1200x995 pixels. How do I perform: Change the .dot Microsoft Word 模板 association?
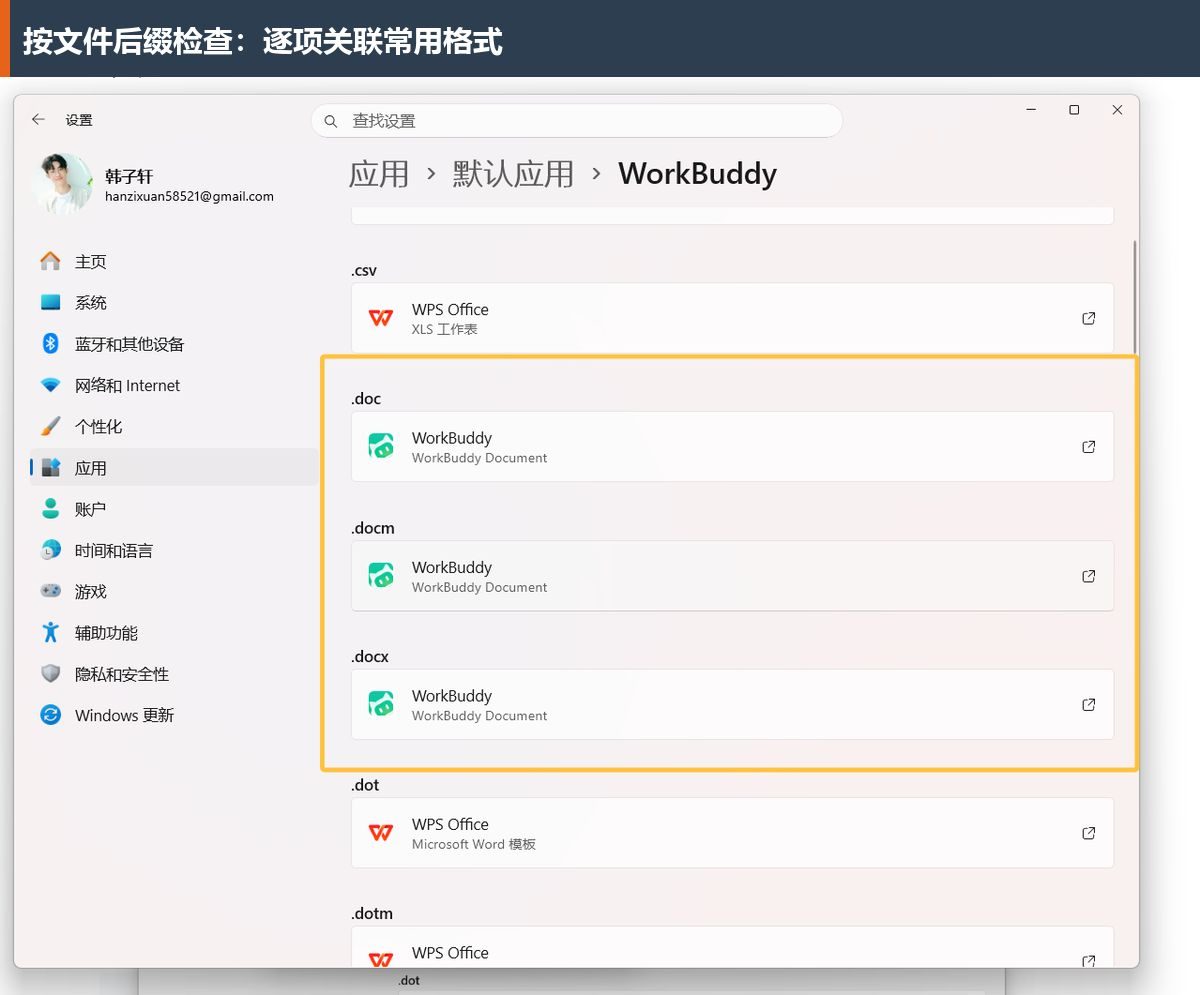click(732, 832)
